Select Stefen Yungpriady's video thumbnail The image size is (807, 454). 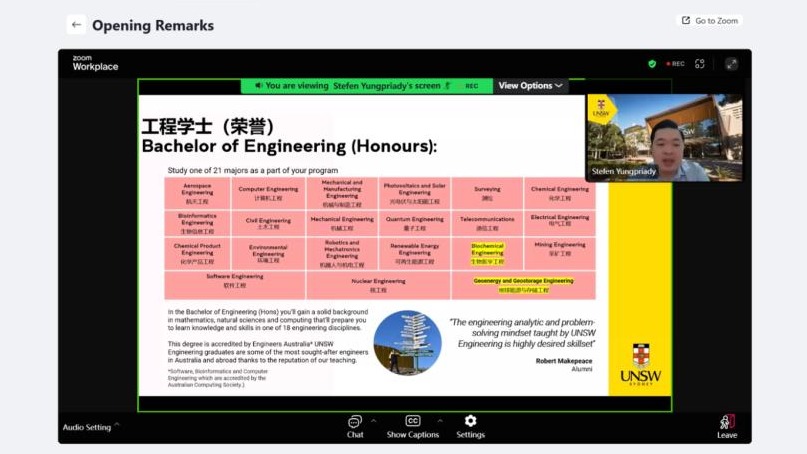pyautogui.click(x=664, y=137)
